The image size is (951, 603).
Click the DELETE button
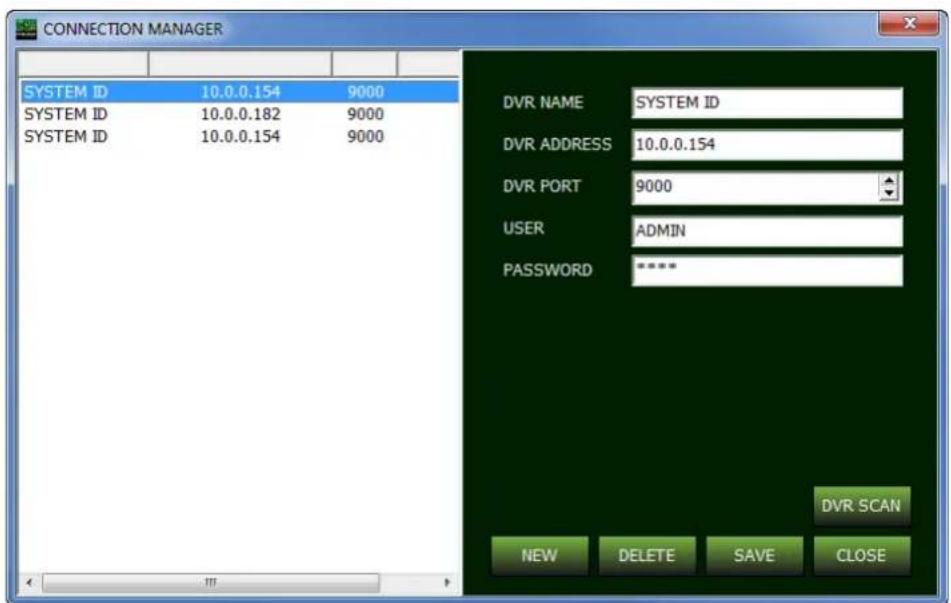(x=647, y=555)
